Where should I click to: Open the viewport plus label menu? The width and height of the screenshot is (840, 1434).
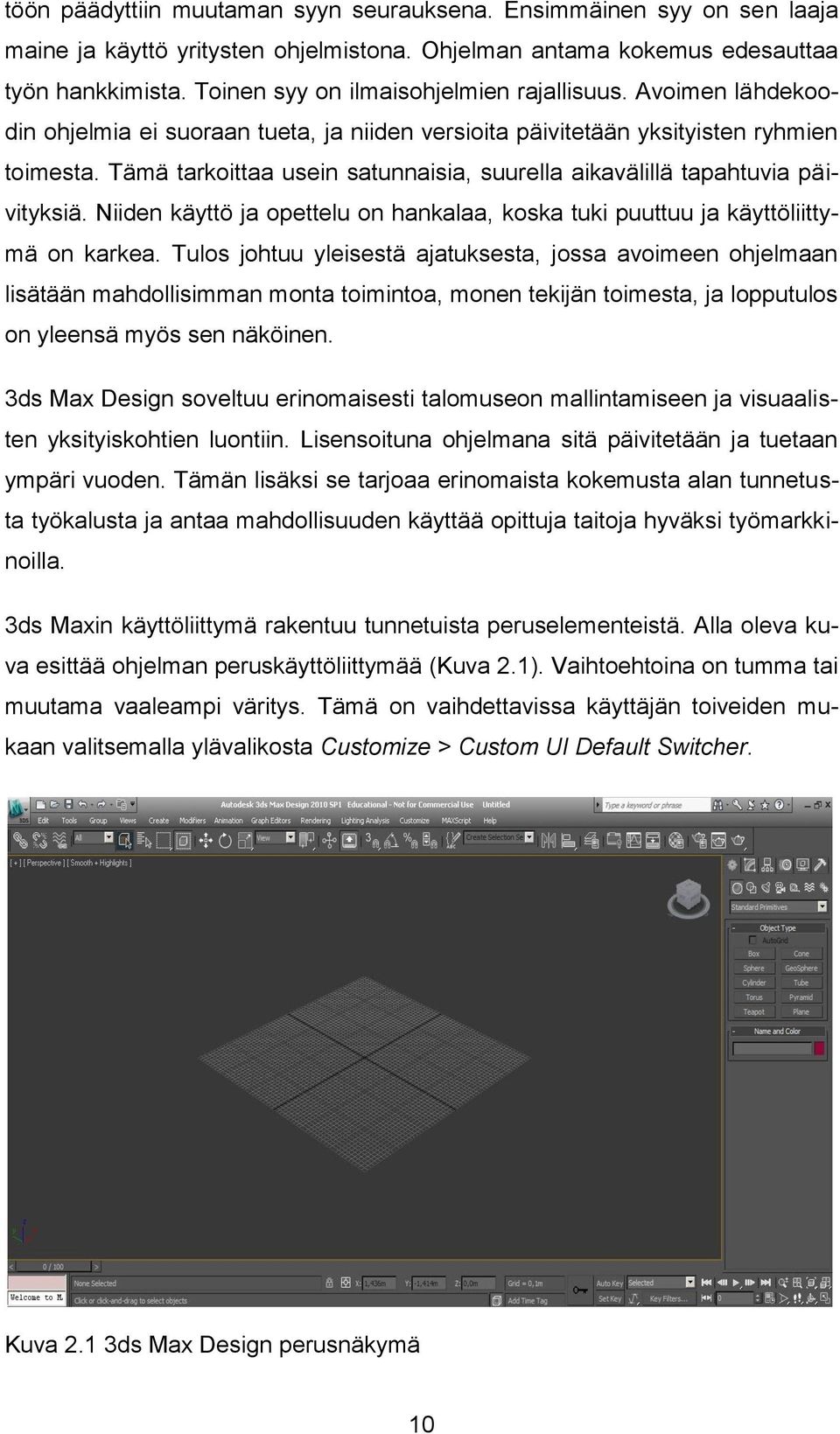click(16, 863)
